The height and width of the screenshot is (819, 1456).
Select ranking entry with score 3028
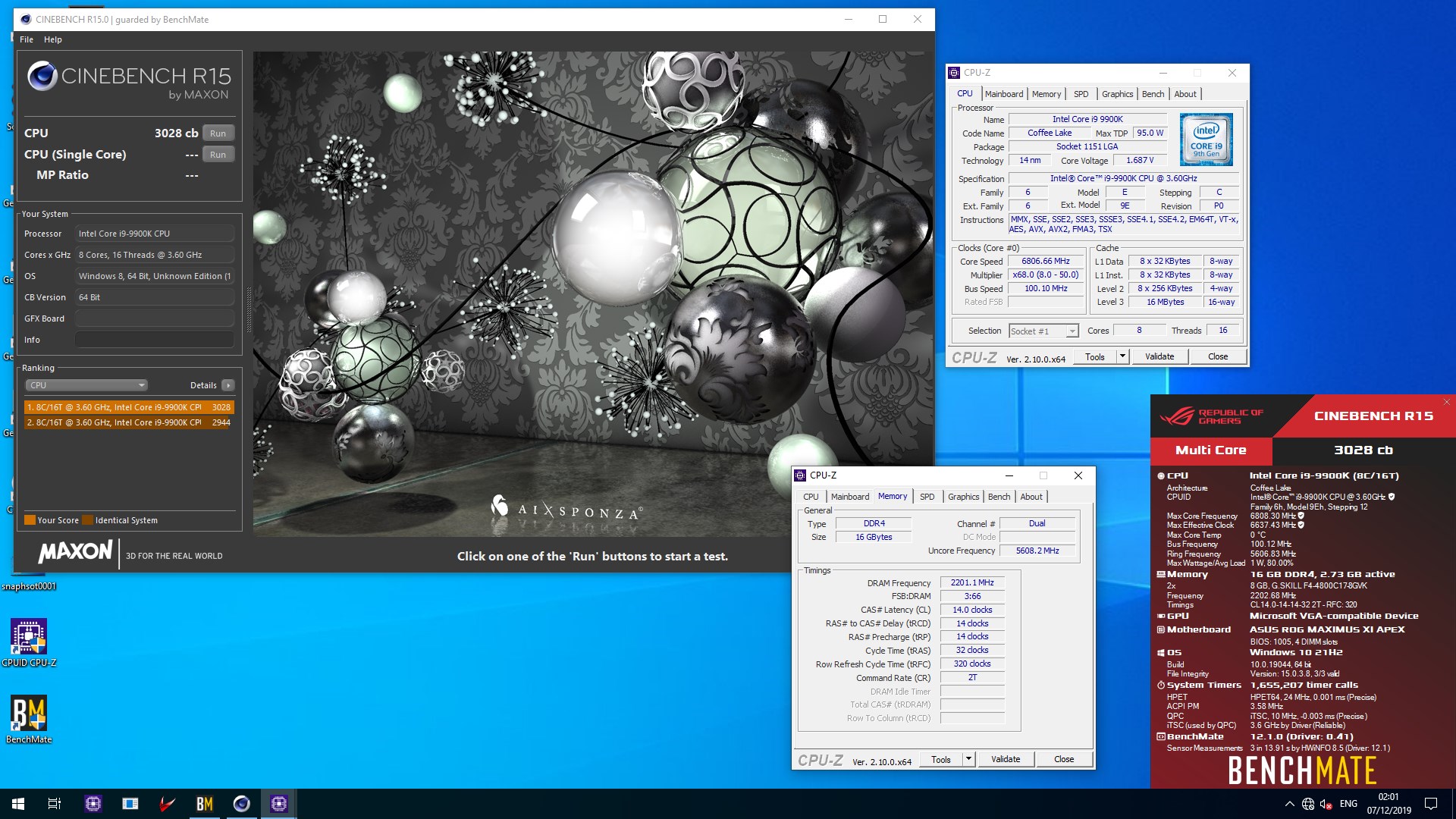tap(129, 407)
